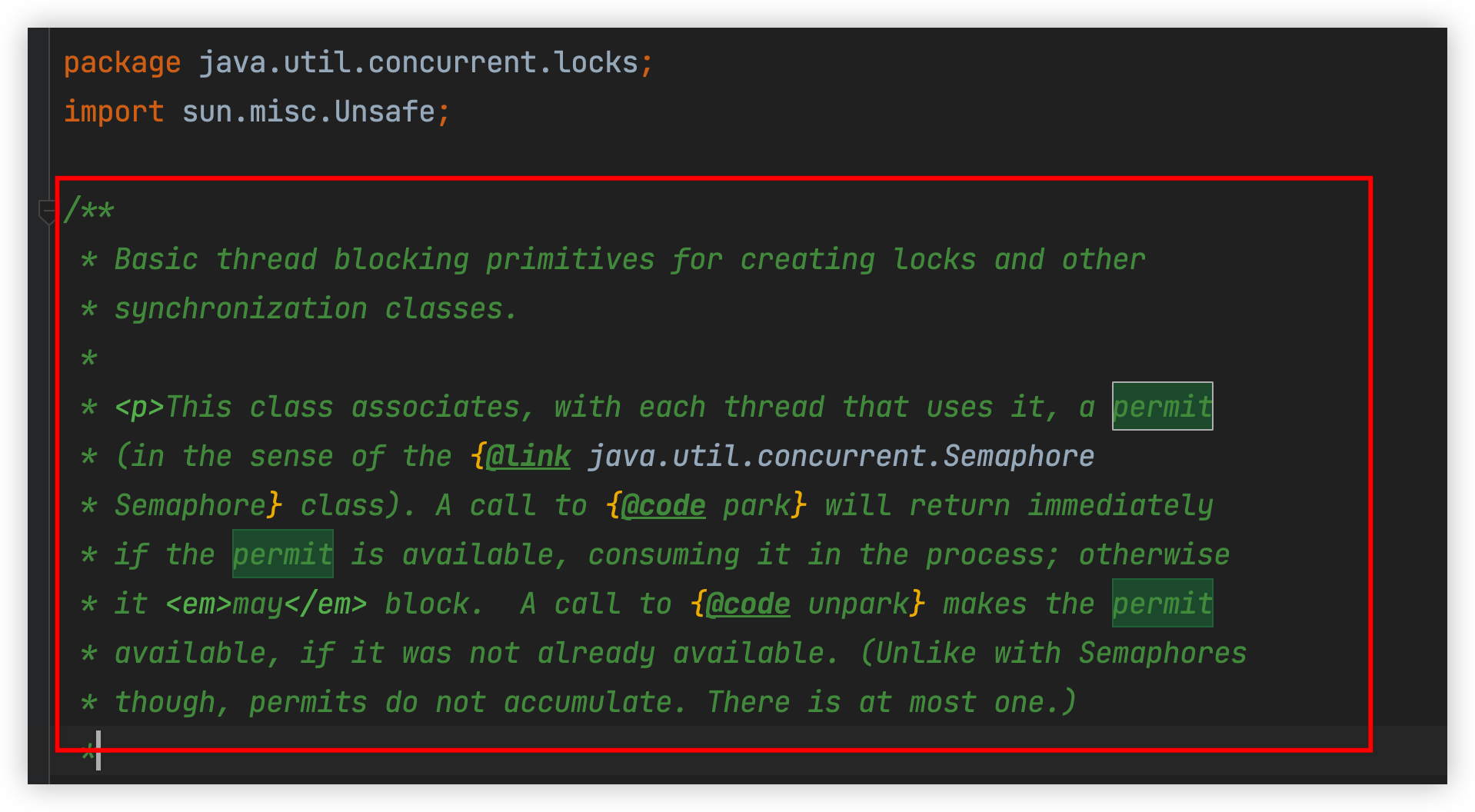Click the @code tag before park
1475x812 pixels.
click(664, 505)
